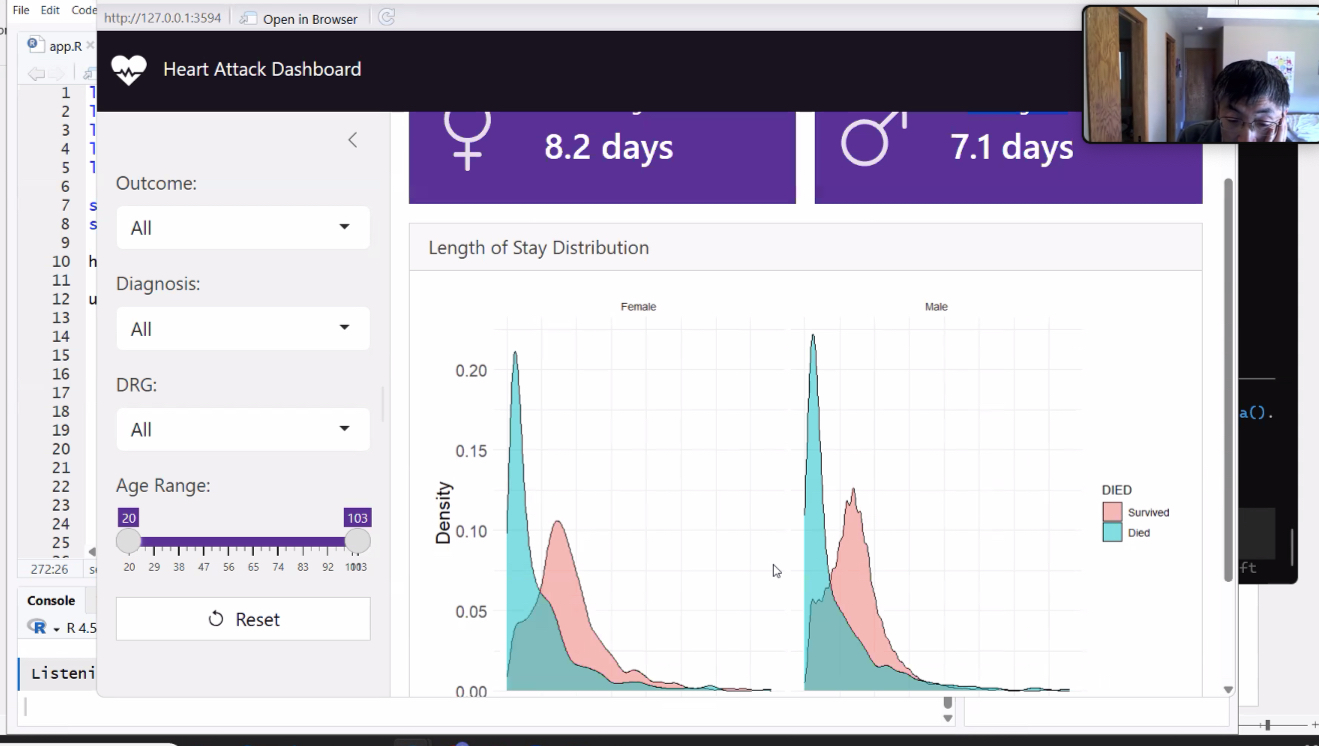Click the Age Range maximum slider handle
This screenshot has width=1319, height=746.
[x=357, y=541]
